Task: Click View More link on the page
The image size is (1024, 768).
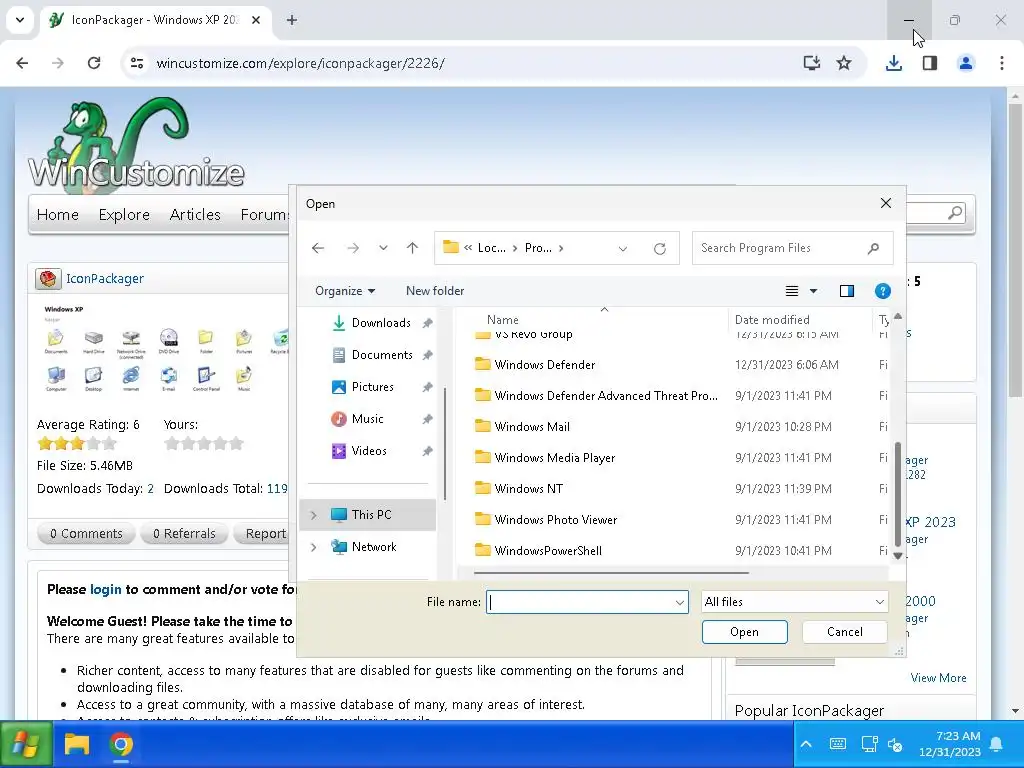Action: coord(938,679)
